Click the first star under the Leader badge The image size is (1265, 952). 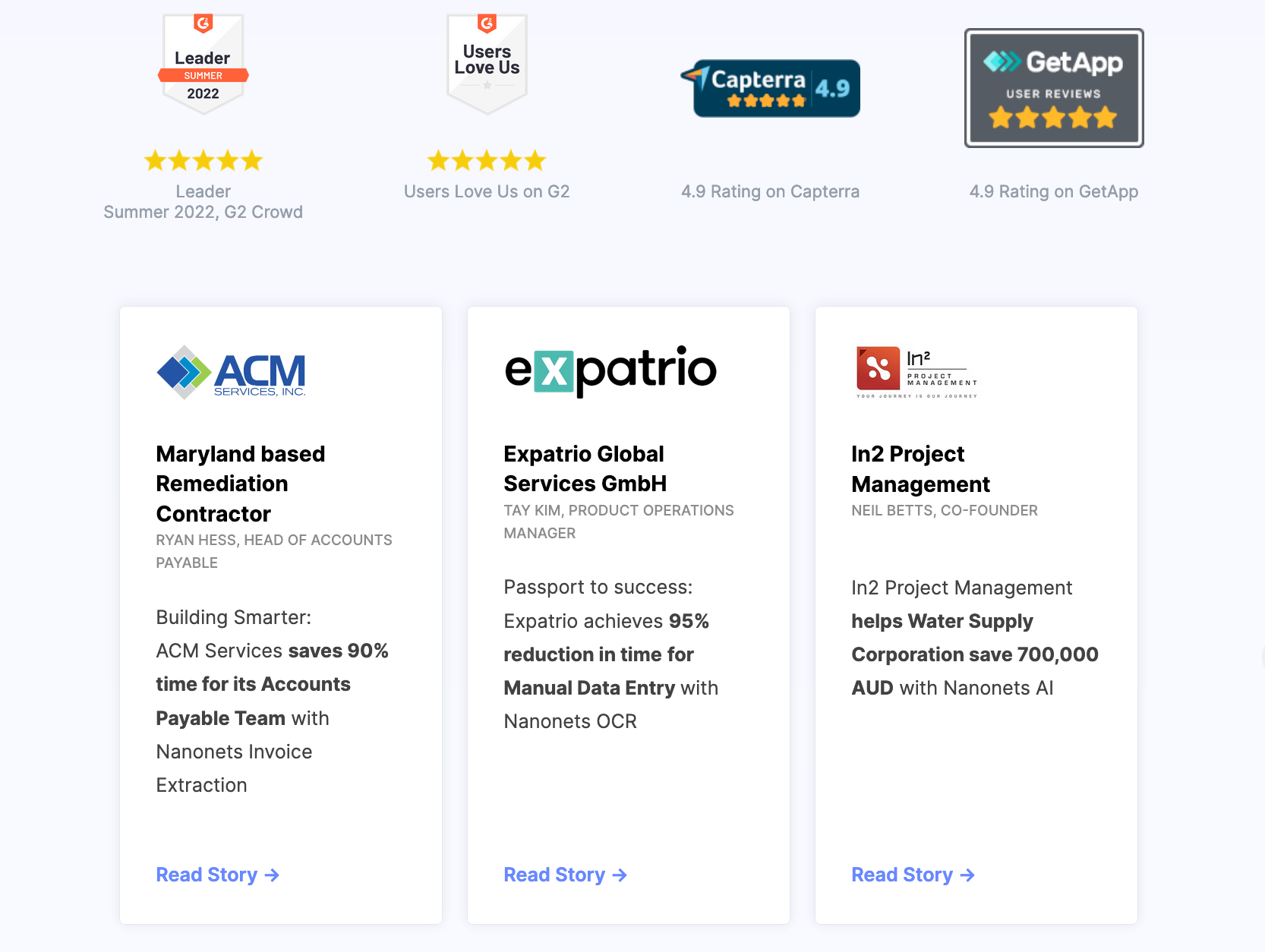(155, 160)
